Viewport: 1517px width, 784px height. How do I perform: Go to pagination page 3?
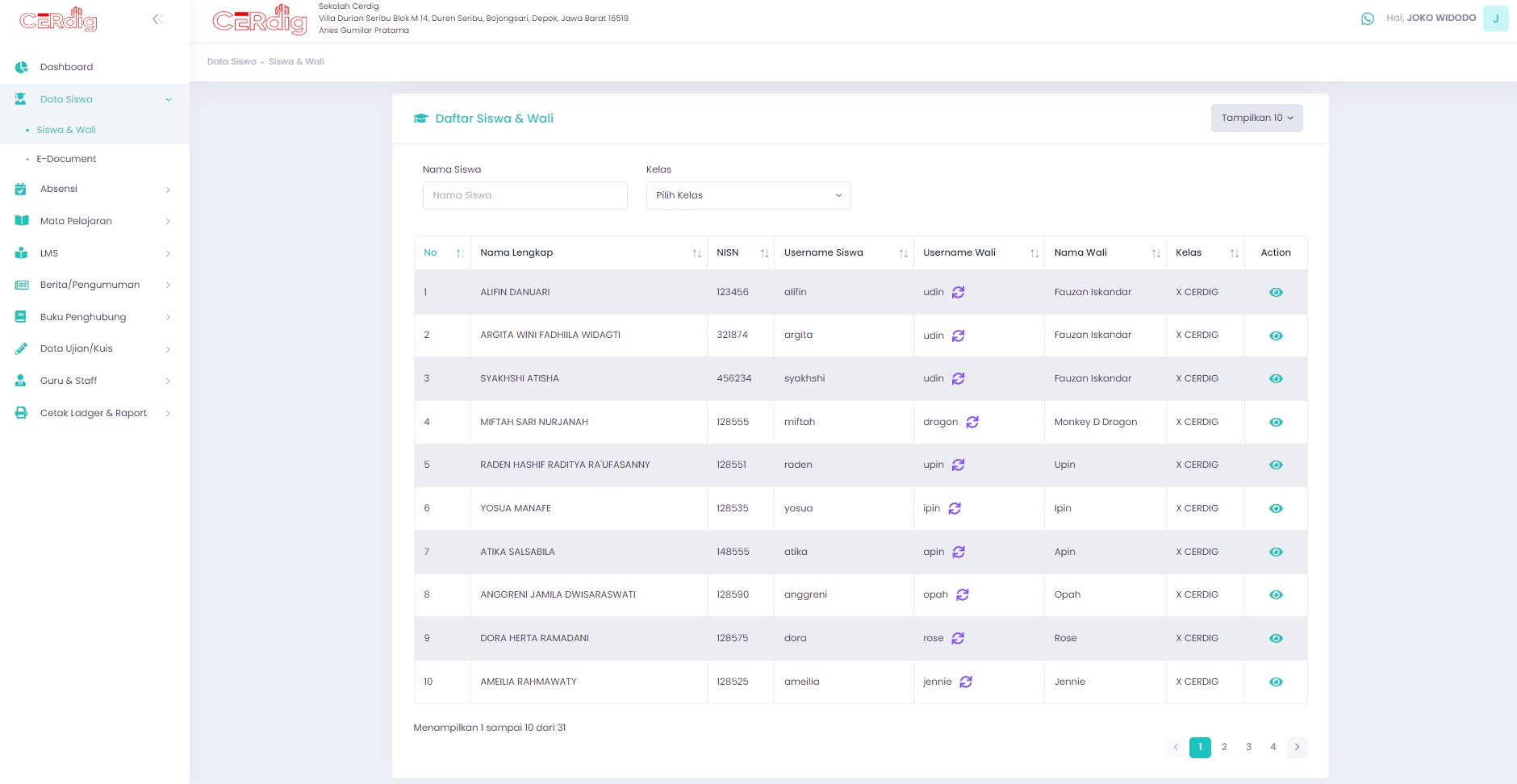pos(1248,747)
